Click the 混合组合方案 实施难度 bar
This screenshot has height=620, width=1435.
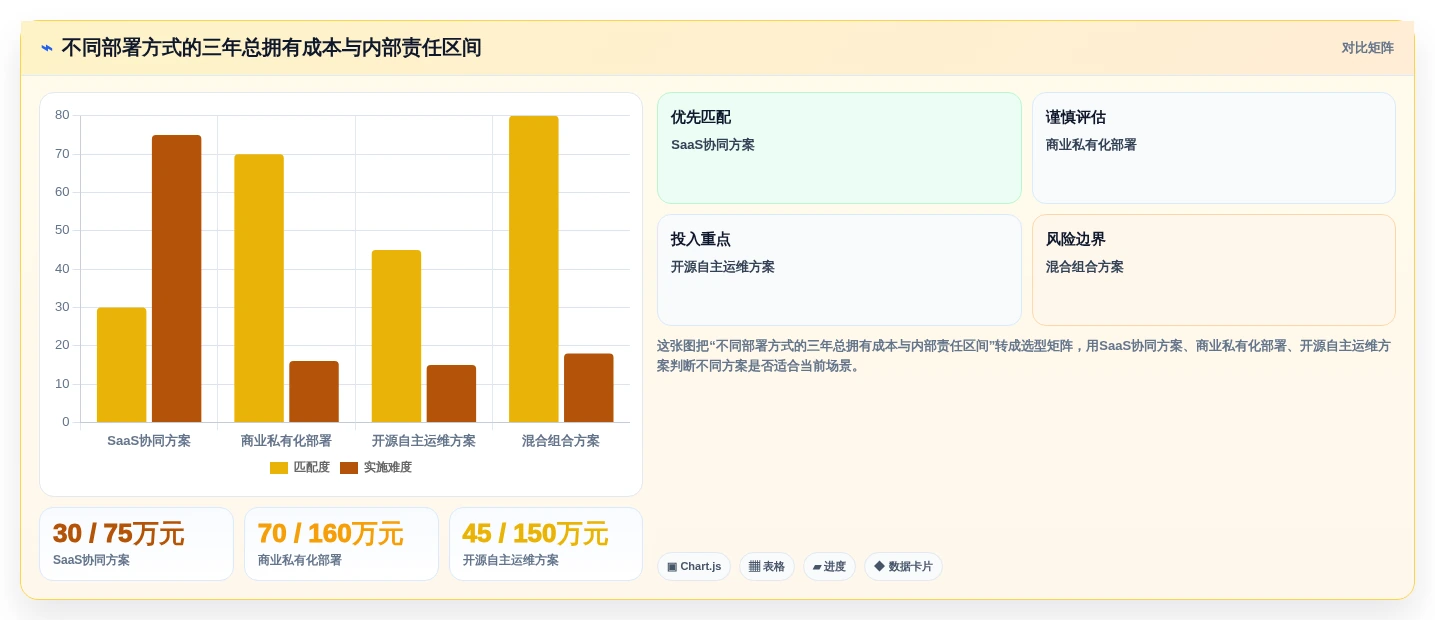pyautogui.click(x=589, y=388)
